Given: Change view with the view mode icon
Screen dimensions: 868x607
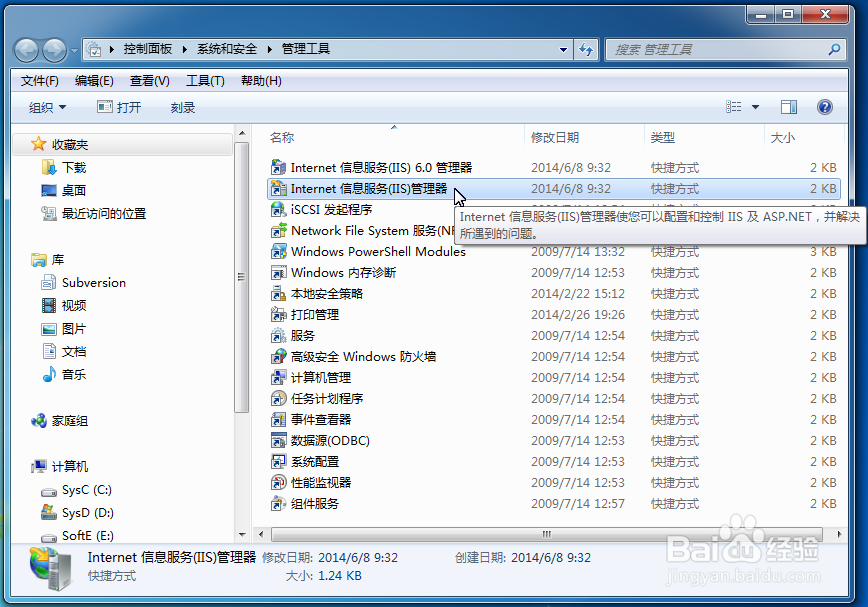Looking at the screenshot, I should 733,107.
